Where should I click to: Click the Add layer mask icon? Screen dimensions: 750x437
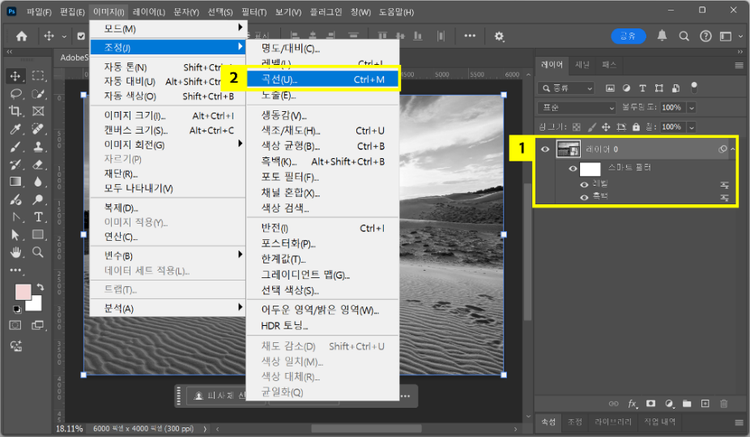[x=651, y=404]
